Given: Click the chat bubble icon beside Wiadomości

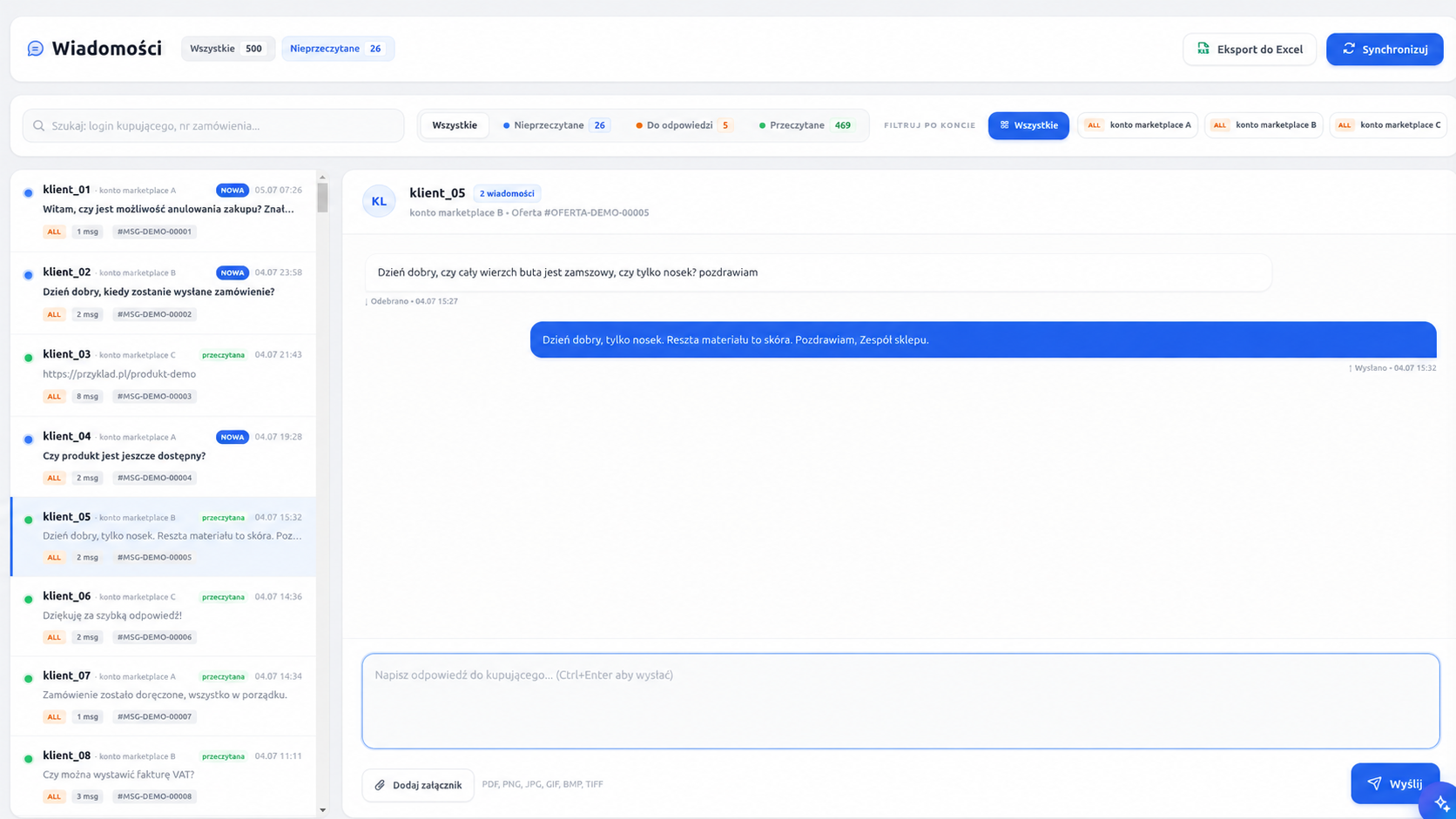Looking at the screenshot, I should click(x=35, y=49).
